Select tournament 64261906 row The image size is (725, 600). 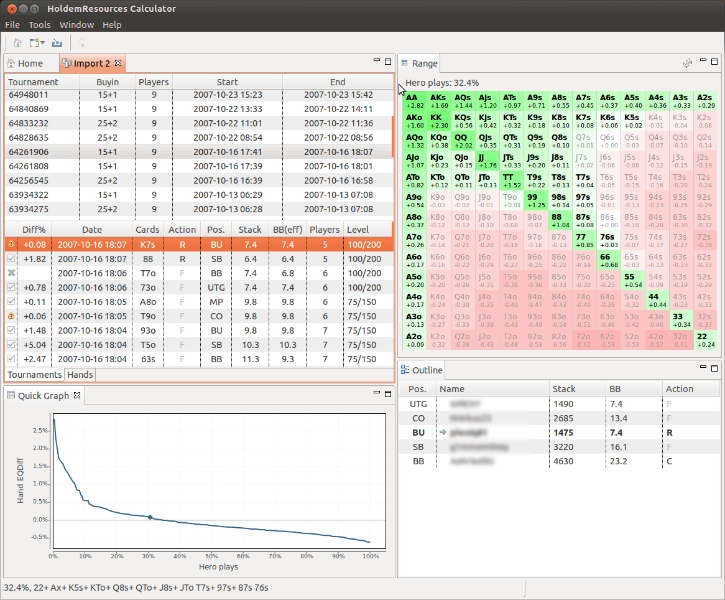199,152
